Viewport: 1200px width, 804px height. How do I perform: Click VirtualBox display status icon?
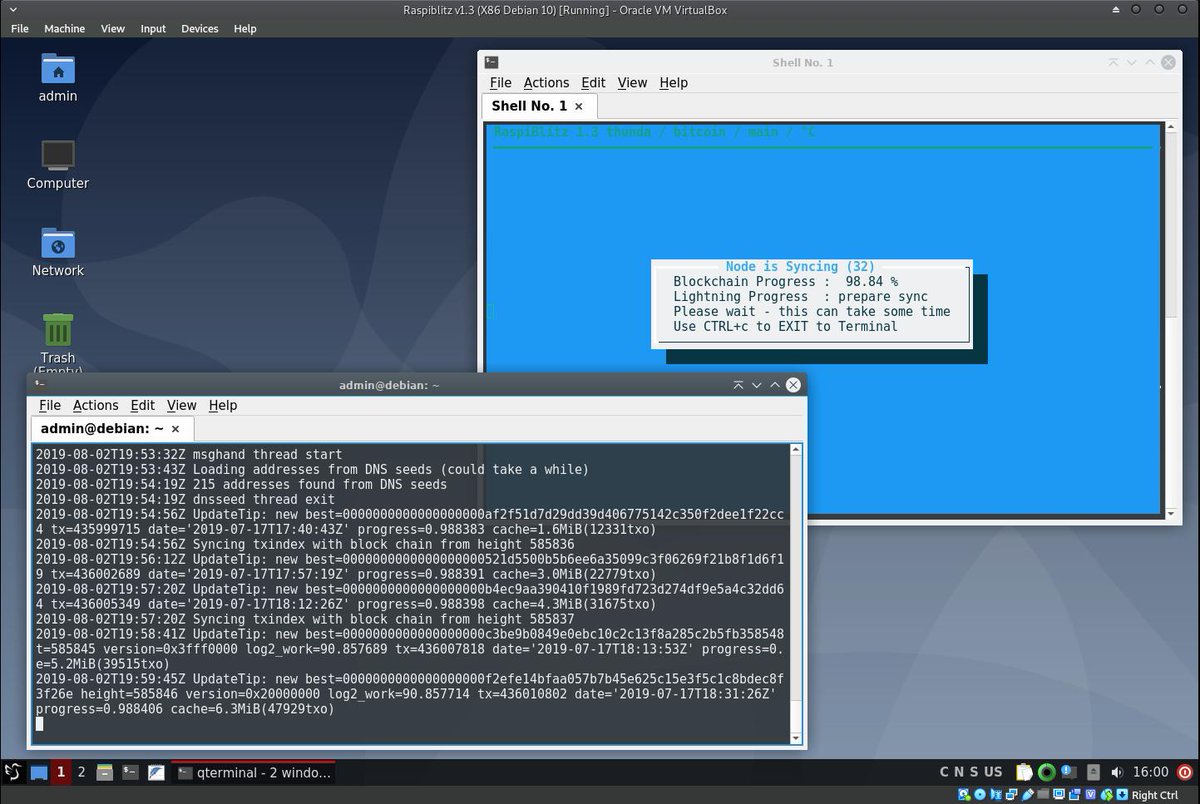1059,795
